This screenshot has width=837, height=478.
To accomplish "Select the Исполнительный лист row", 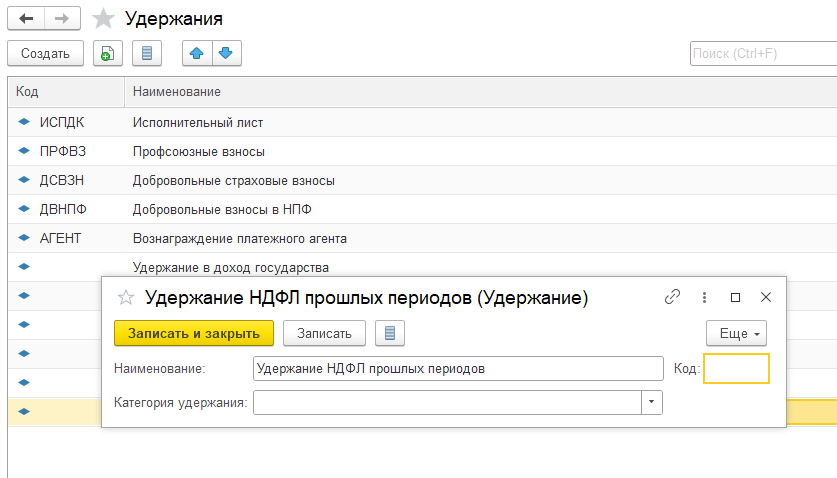I will [422, 122].
